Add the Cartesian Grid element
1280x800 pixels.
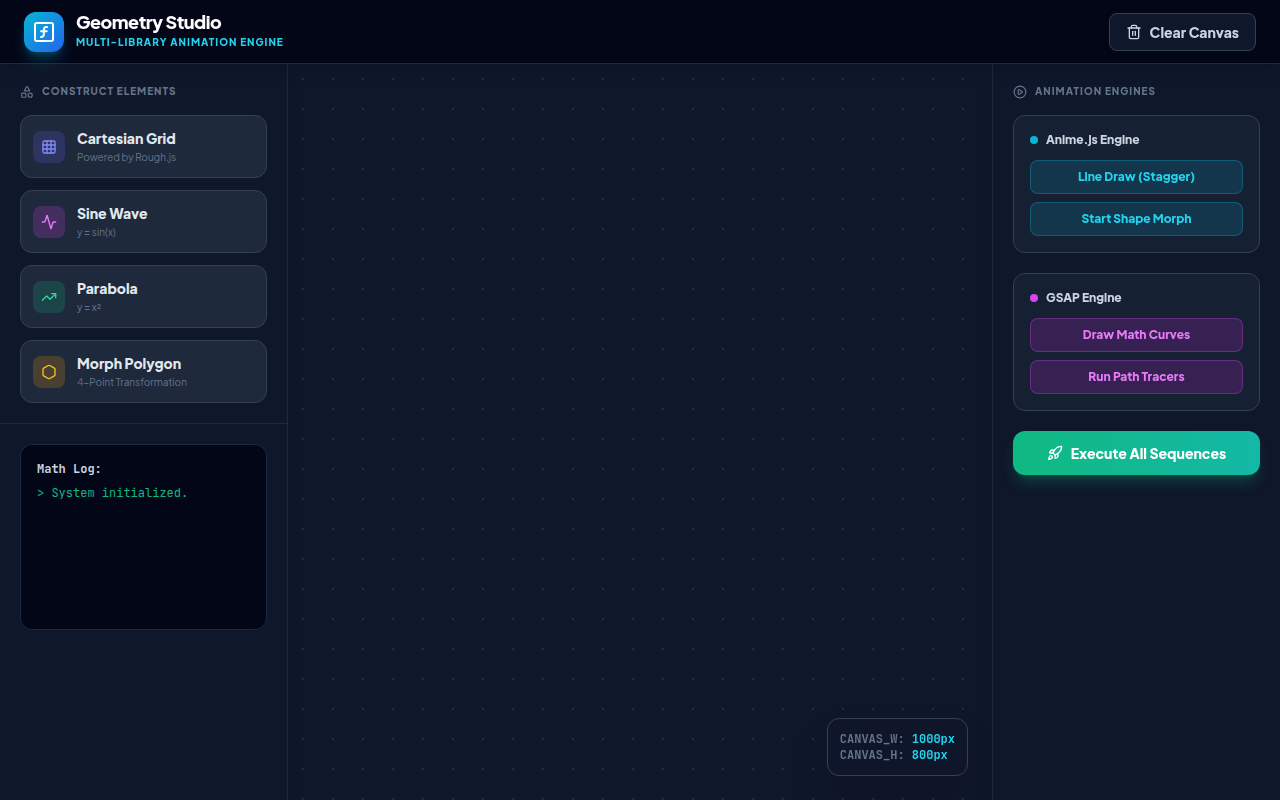143,147
